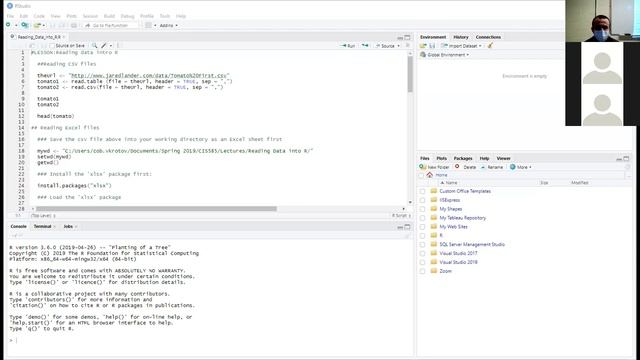Click the red Delete icon in Files pane

pos(457,167)
